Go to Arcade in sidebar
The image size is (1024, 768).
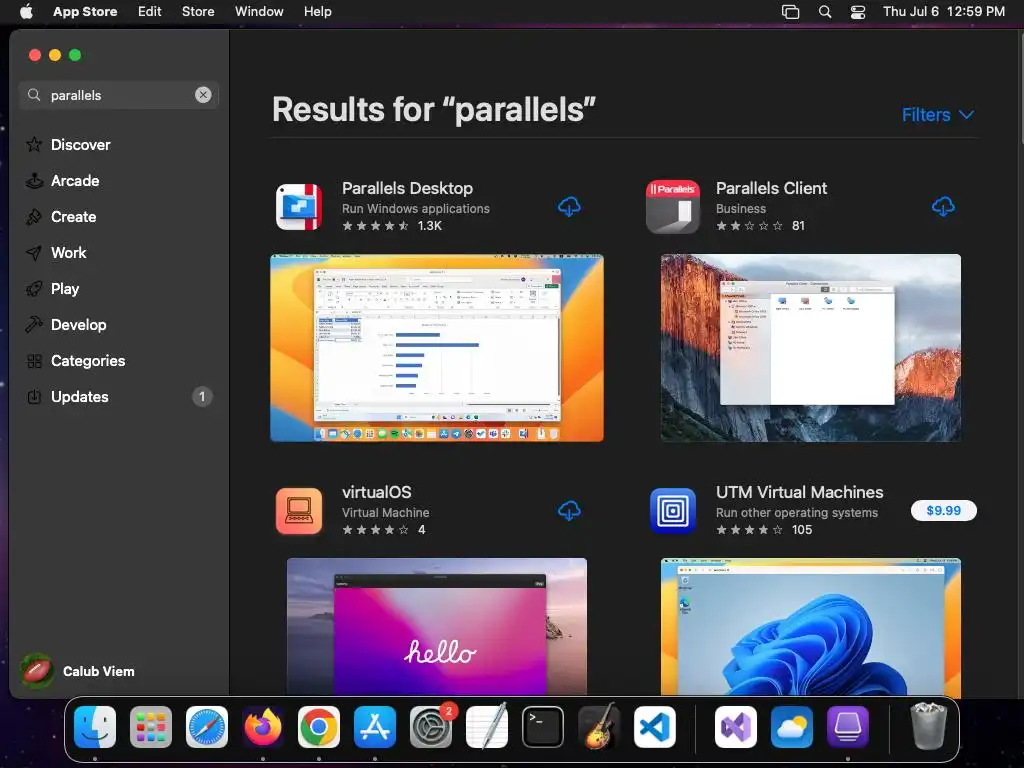(119, 180)
